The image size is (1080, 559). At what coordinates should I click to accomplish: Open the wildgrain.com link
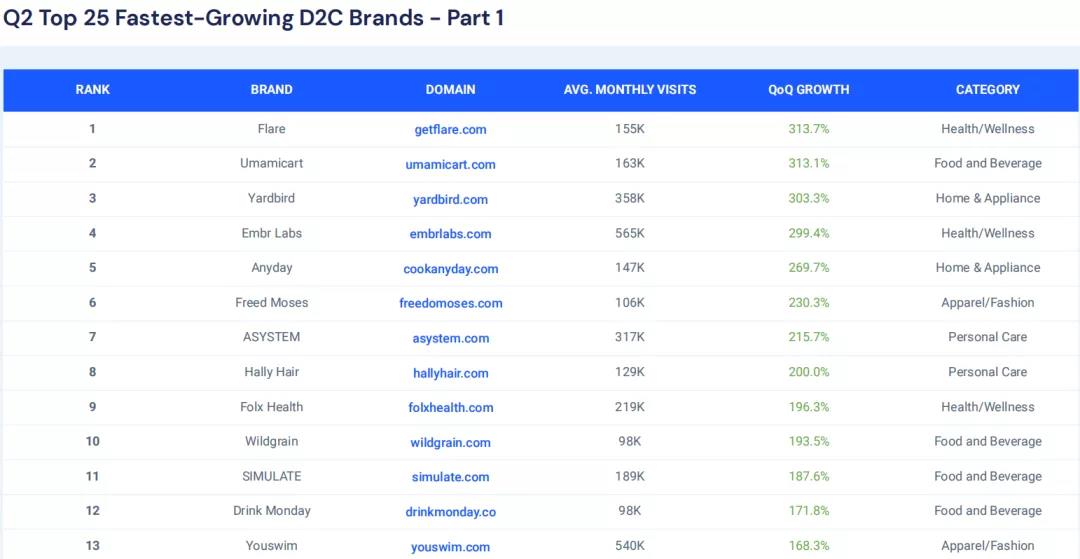coord(450,442)
